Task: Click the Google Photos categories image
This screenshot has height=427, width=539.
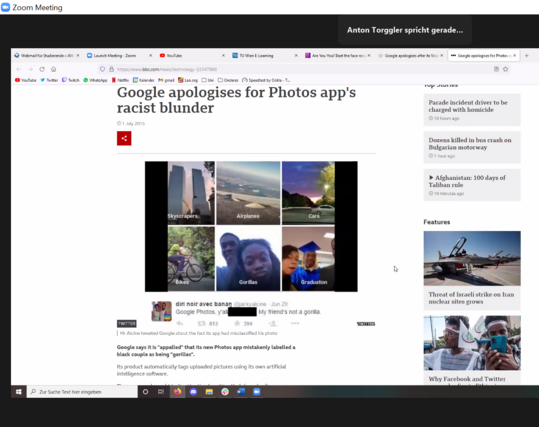Action: click(251, 226)
